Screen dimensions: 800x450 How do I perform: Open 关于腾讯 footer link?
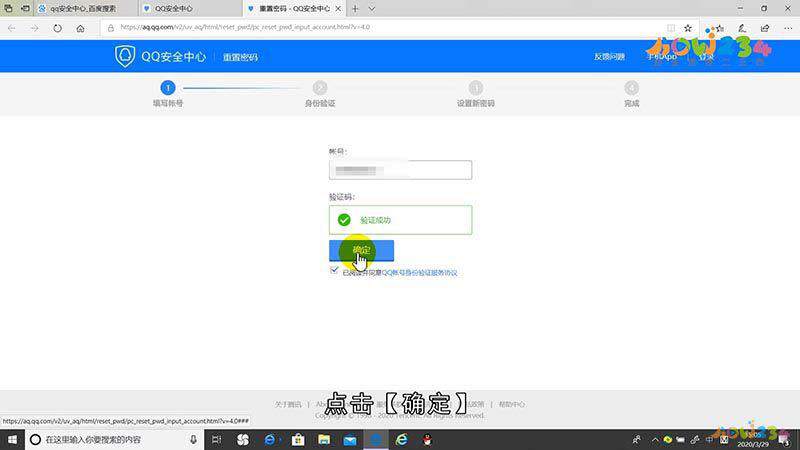tap(288, 404)
